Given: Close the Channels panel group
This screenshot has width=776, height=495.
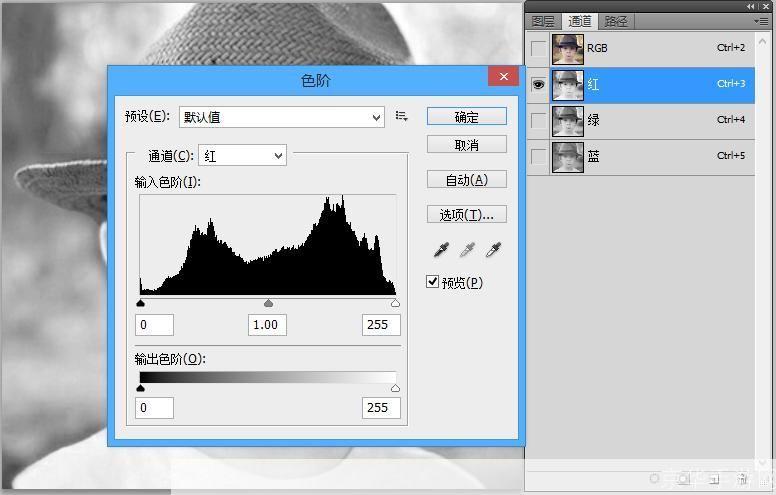Looking at the screenshot, I should [x=766, y=6].
